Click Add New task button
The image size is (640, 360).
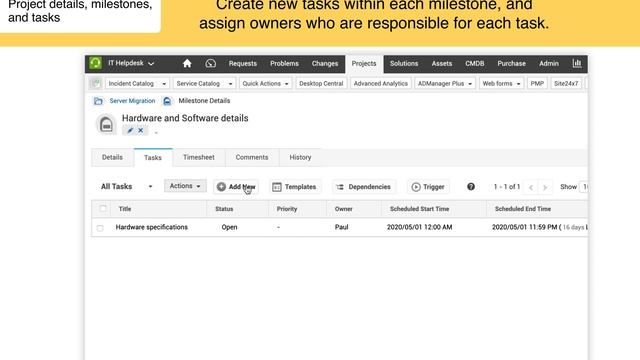coord(236,187)
